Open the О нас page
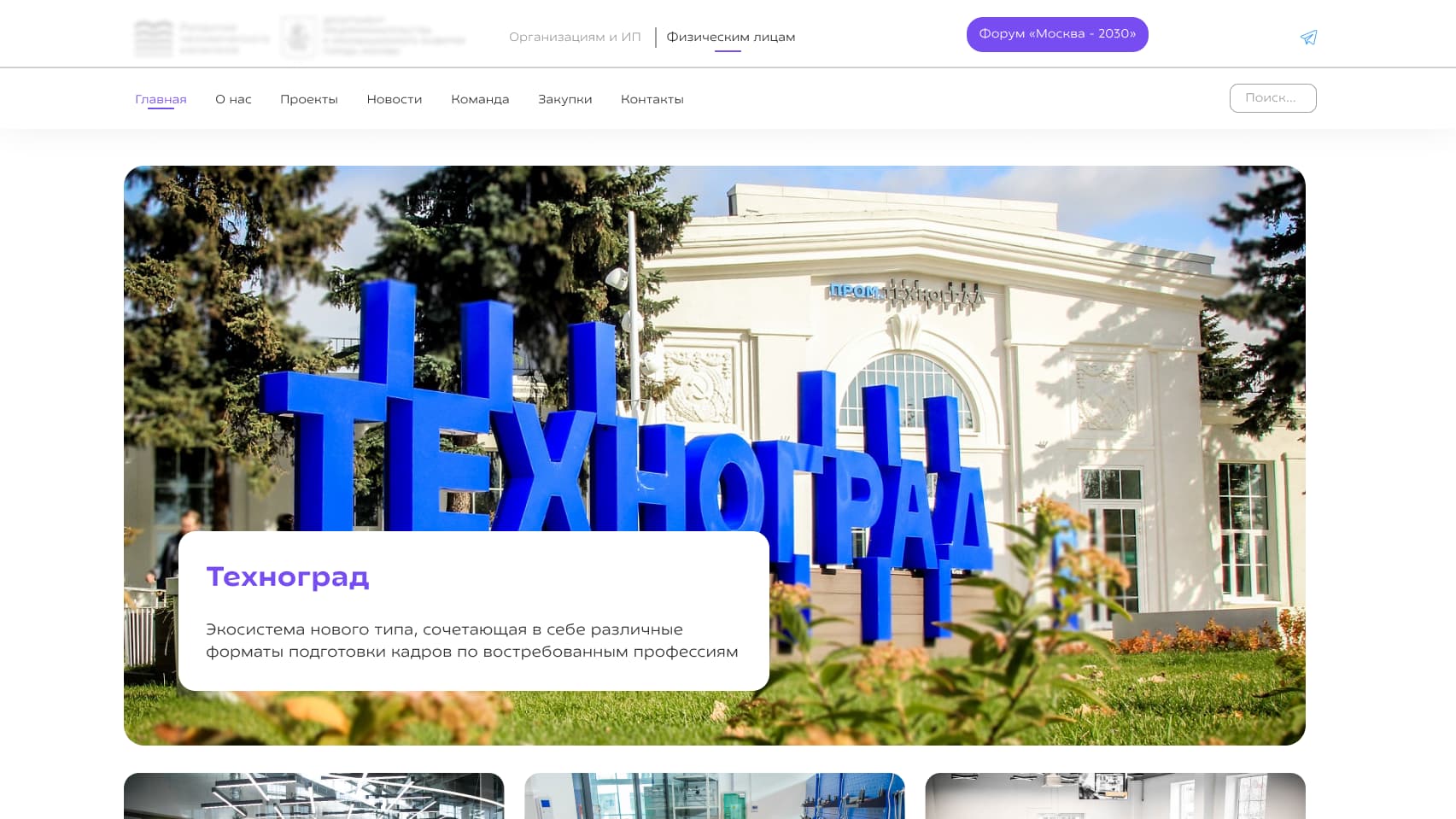 [233, 99]
